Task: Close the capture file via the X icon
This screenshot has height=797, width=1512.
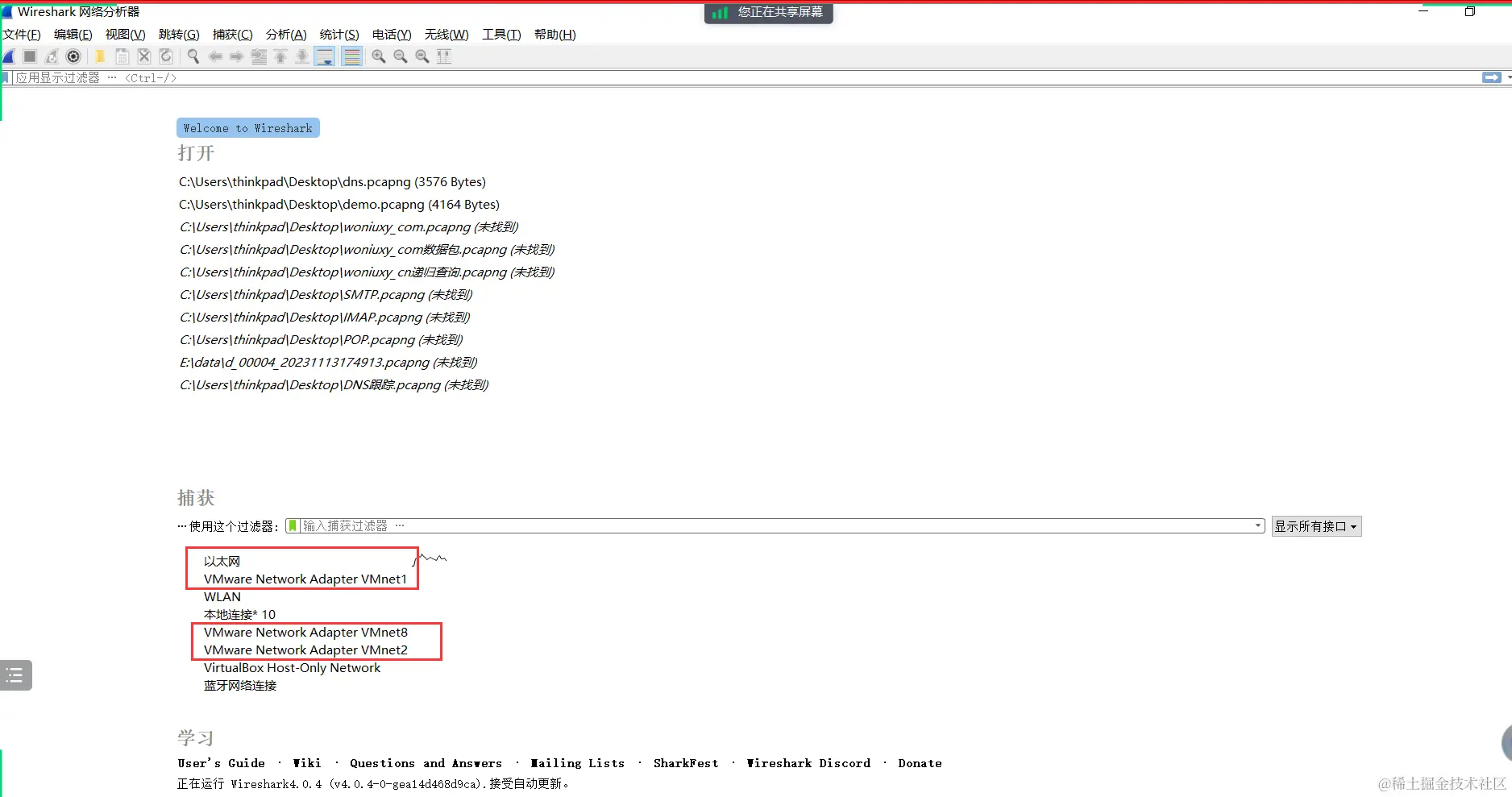Action: (x=143, y=56)
